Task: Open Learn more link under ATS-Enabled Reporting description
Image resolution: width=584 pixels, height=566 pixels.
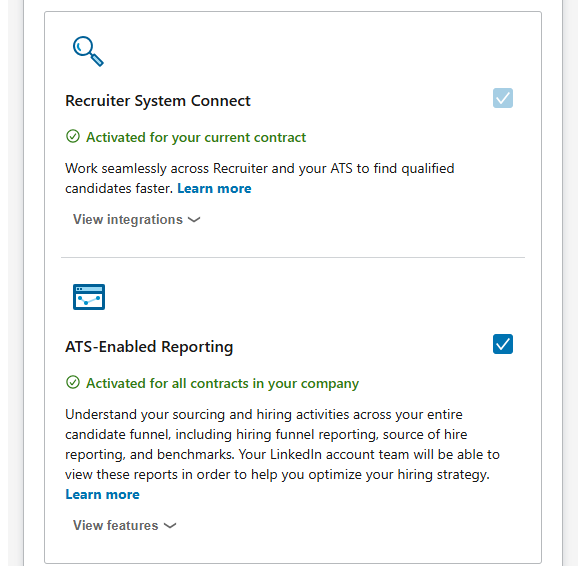Action: [102, 495]
